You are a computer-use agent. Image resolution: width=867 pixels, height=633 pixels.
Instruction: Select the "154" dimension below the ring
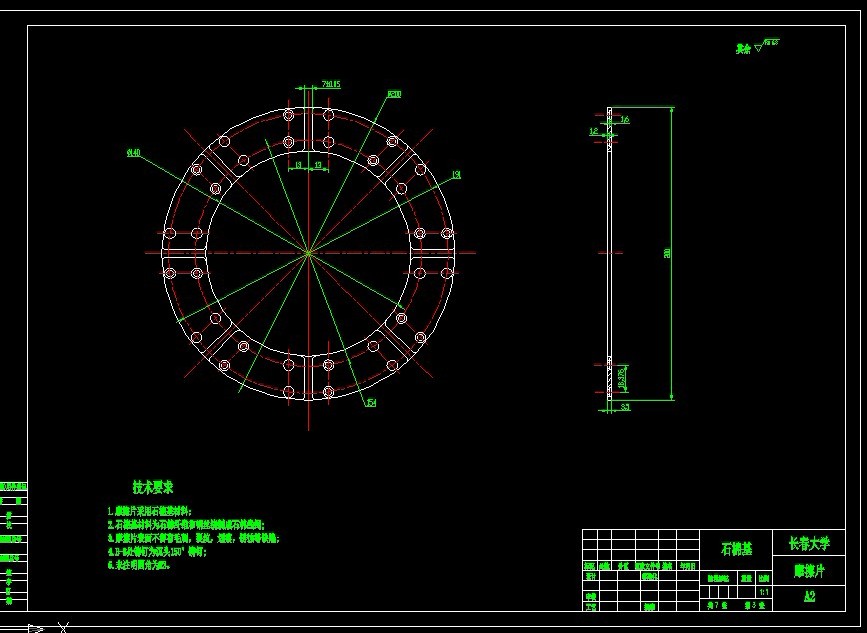(370, 403)
